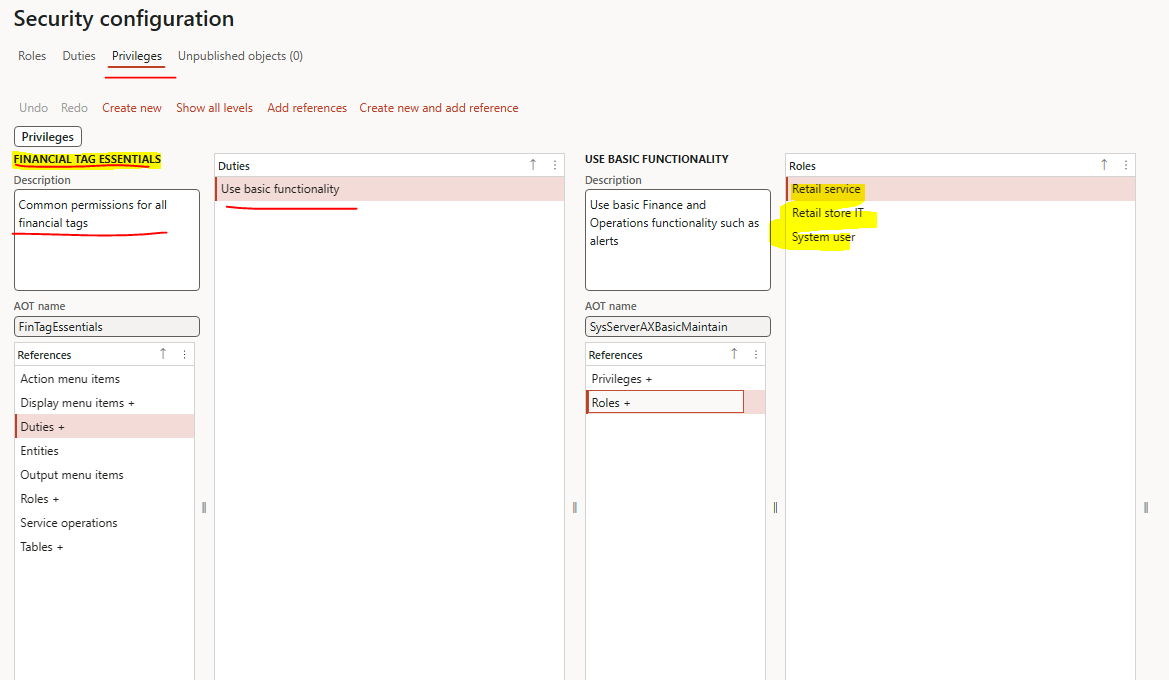
Task: Open the more options menu in the Duties pane header
Action: tap(555, 165)
